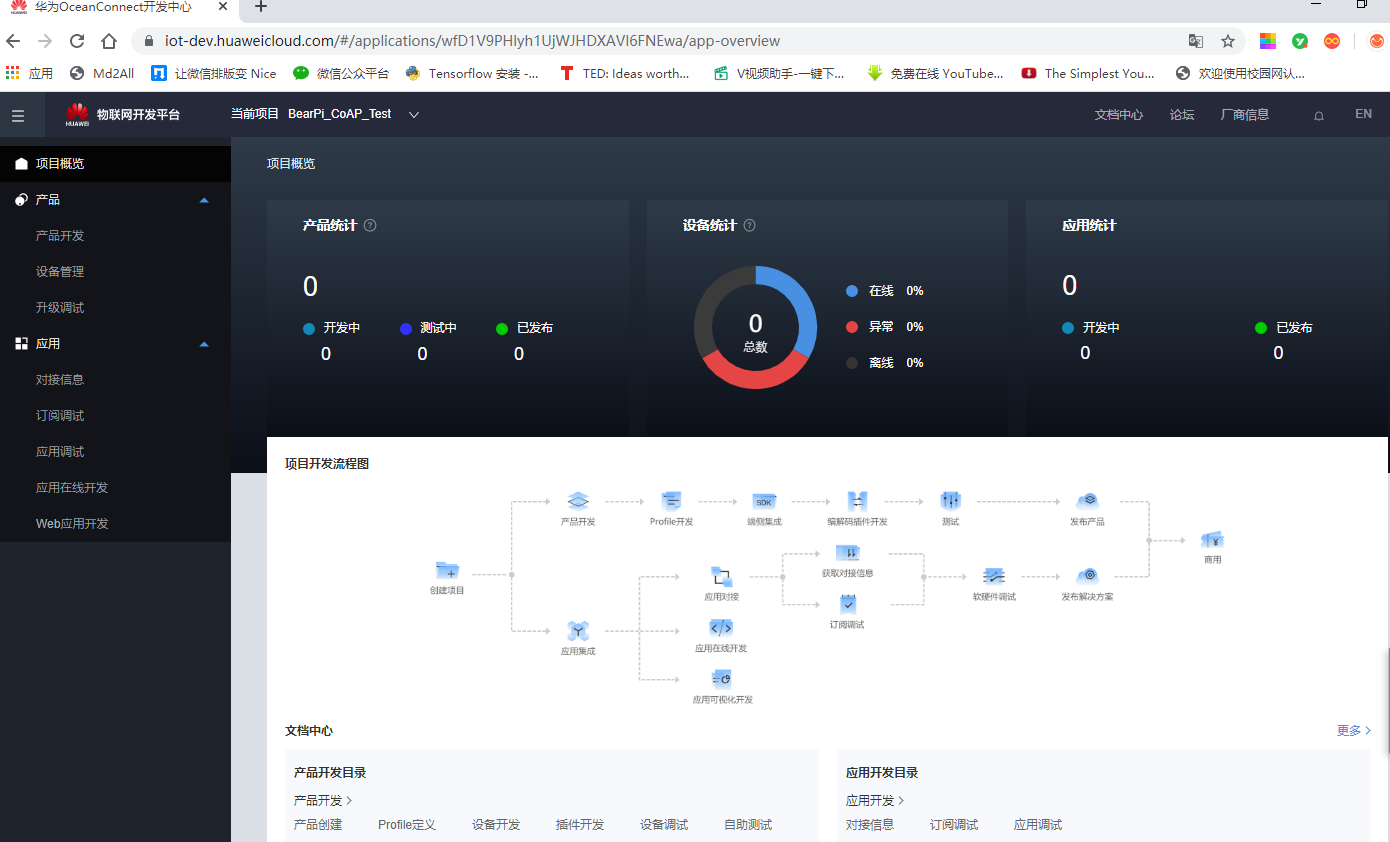The height and width of the screenshot is (842, 1390).
Task: Click the 商用 flowchart icon
Action: pos(1212,540)
